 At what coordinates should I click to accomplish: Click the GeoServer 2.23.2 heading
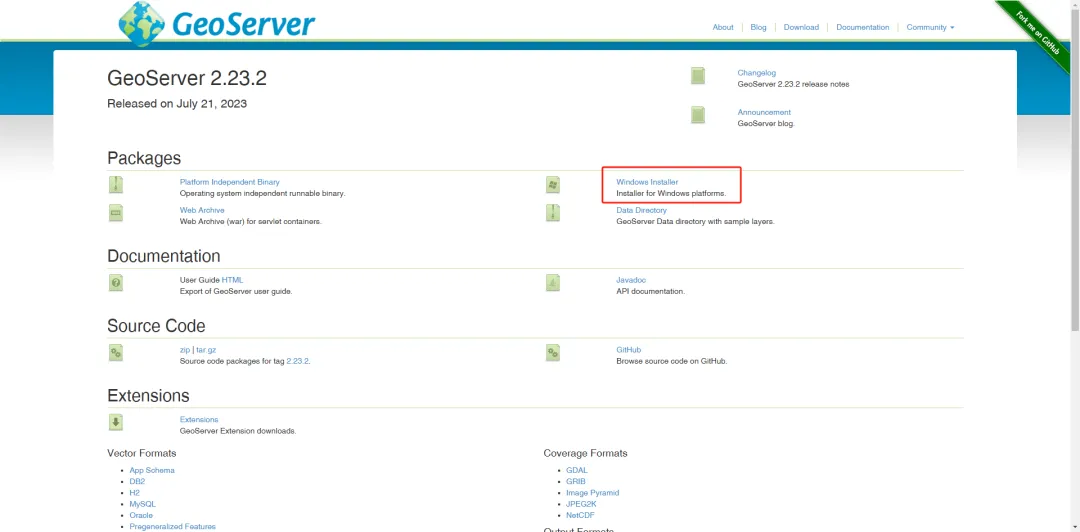coord(187,79)
